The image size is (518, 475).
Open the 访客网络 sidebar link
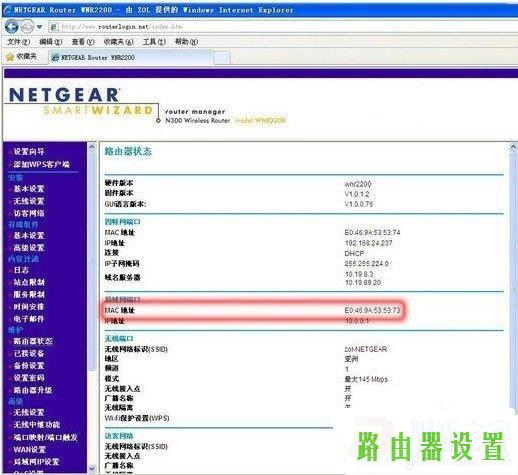pyautogui.click(x=29, y=213)
